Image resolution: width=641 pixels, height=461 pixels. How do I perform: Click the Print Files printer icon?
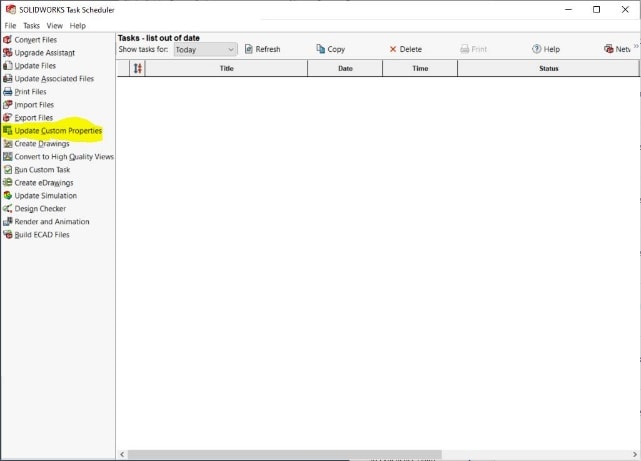(7, 92)
